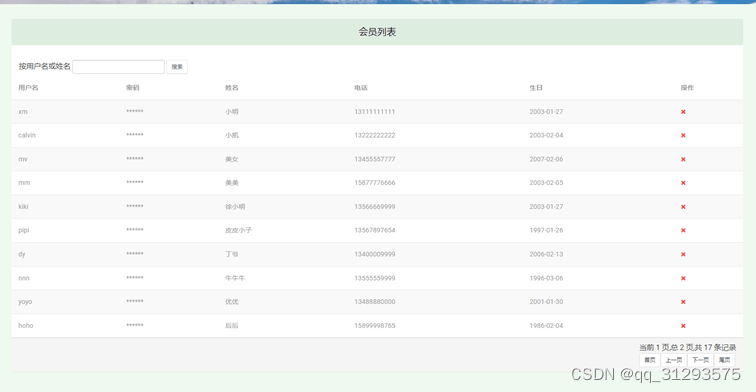Remove member mm using the delete icon
The width and height of the screenshot is (756, 392).
click(683, 183)
